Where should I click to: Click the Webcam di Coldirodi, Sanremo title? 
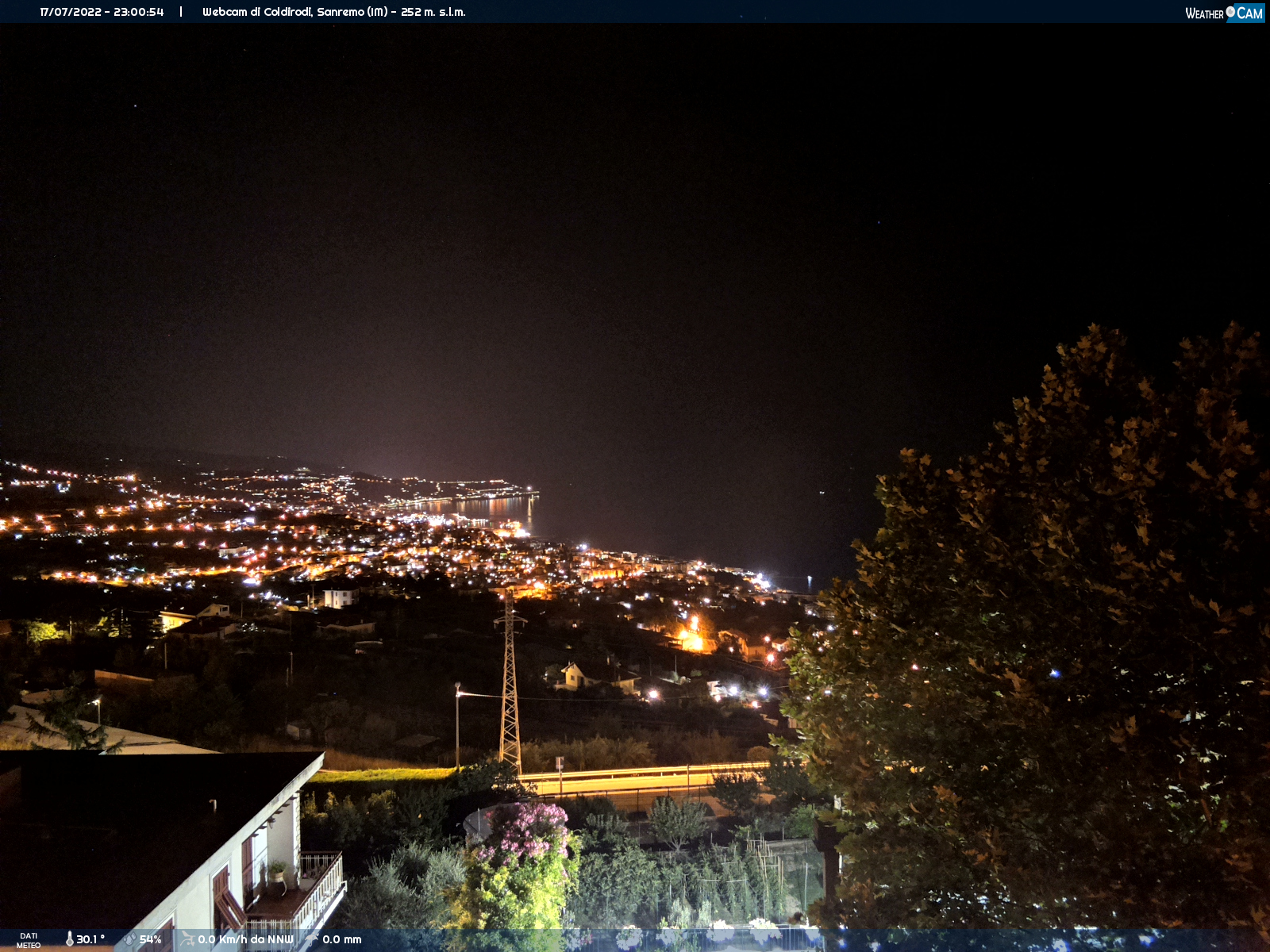pos(295,12)
